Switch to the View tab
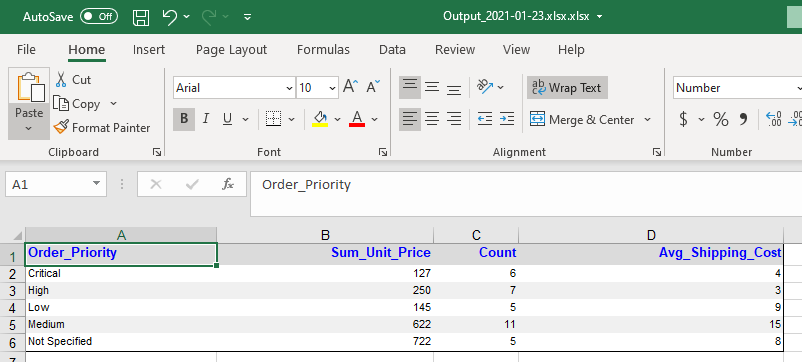 [516, 50]
